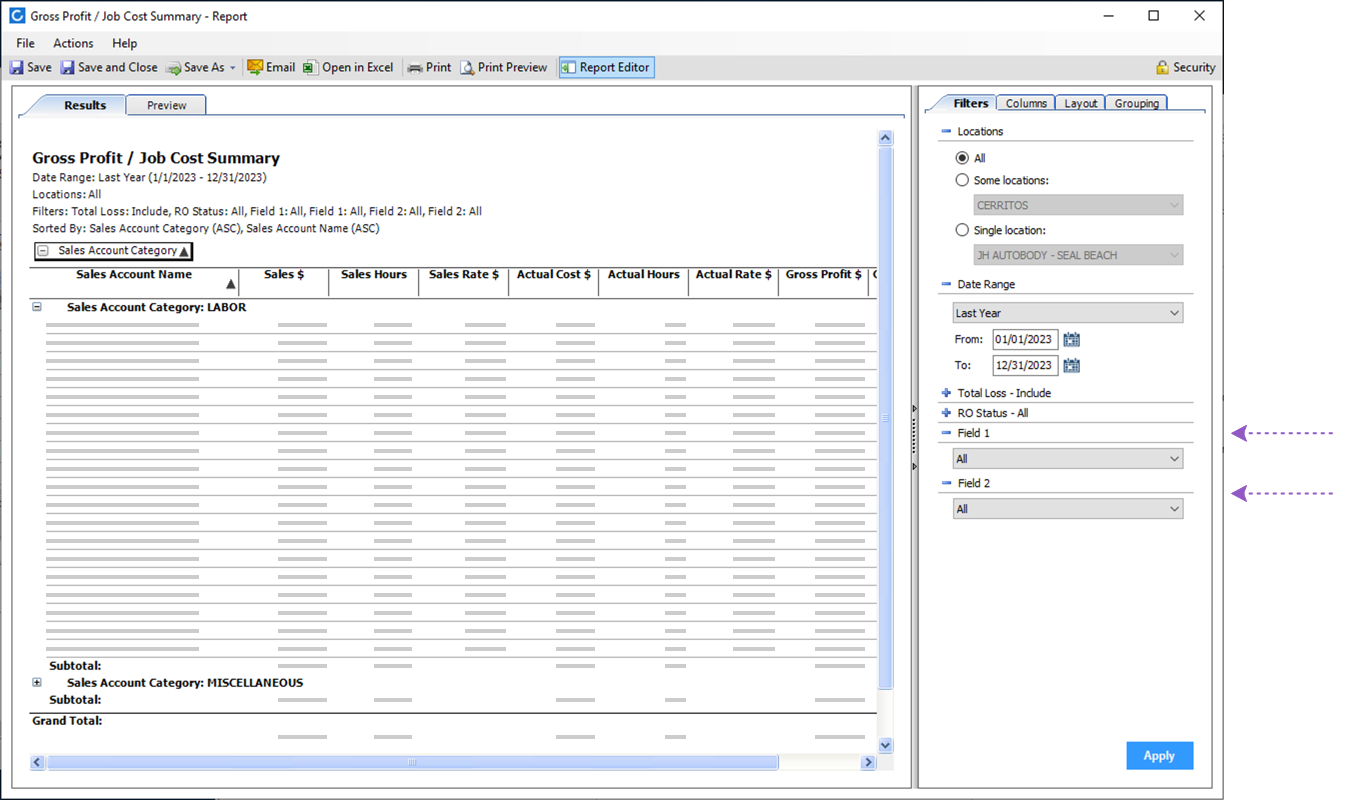The height and width of the screenshot is (800, 1349).
Task: Click the Actual Hours column header
Action: [644, 281]
